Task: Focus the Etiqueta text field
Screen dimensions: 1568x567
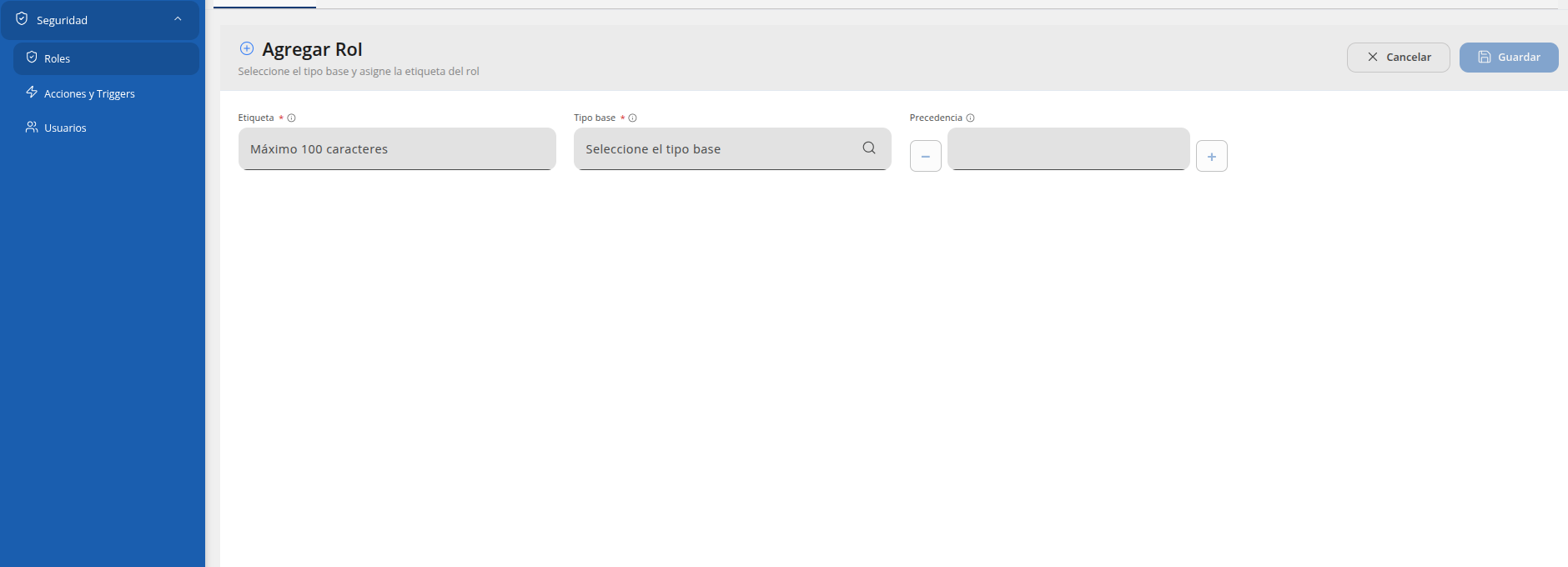Action: [397, 149]
